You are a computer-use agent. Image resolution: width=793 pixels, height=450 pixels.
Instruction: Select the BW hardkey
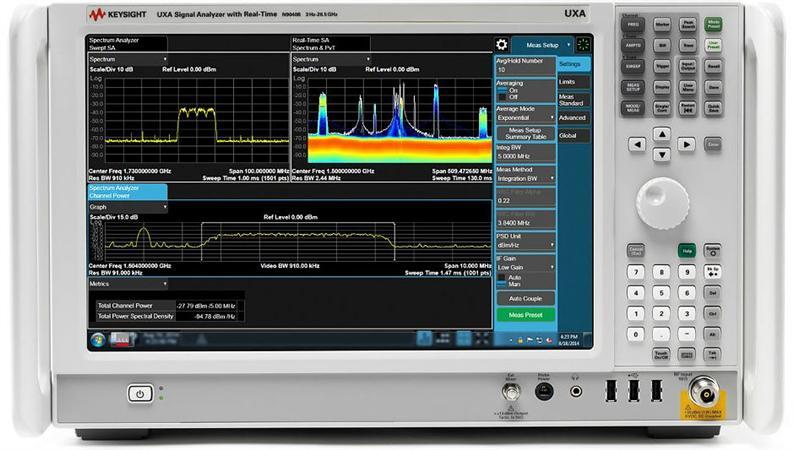point(662,45)
